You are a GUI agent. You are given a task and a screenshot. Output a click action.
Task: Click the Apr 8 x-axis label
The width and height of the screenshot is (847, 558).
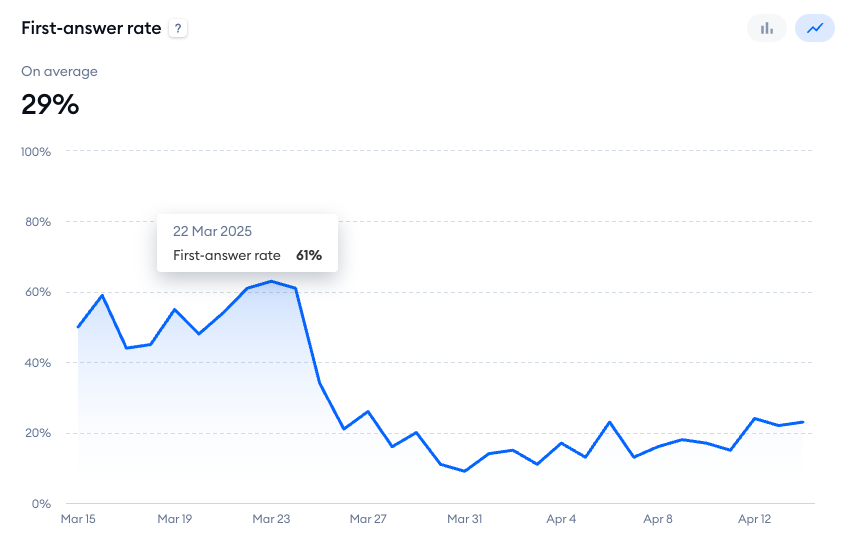point(658,519)
